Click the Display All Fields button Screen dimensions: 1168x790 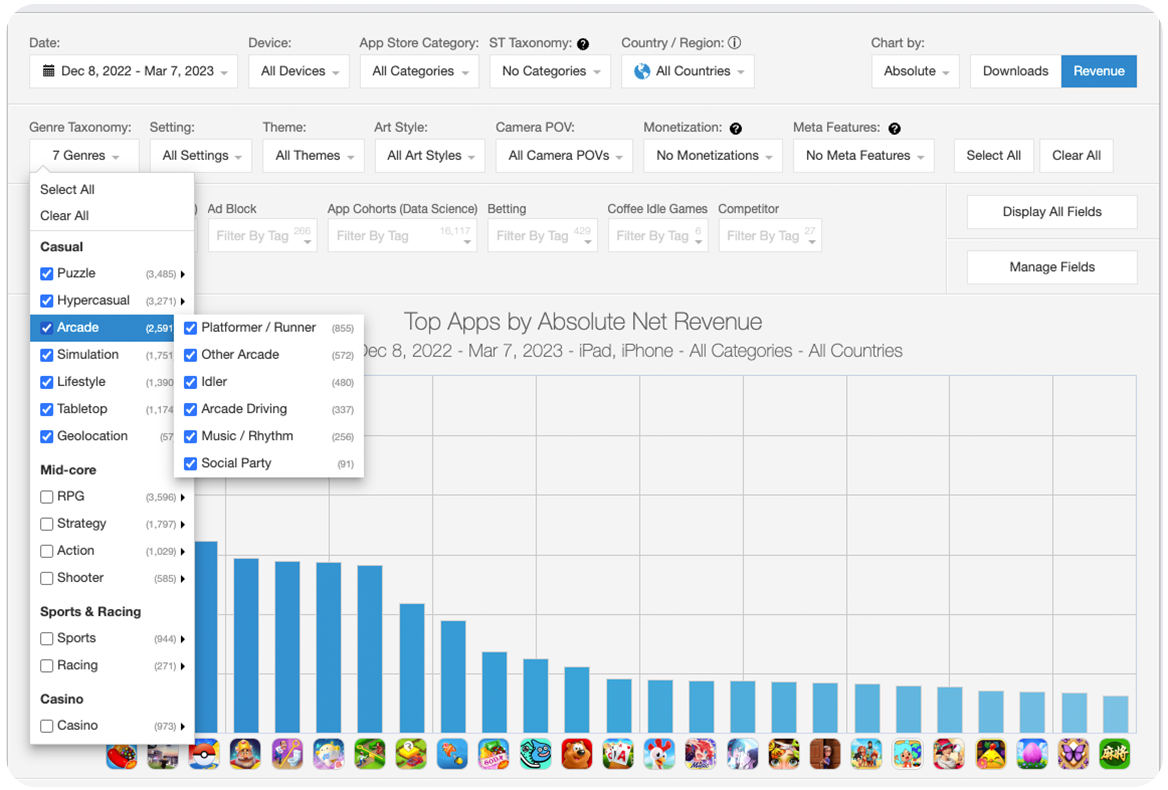click(1052, 212)
